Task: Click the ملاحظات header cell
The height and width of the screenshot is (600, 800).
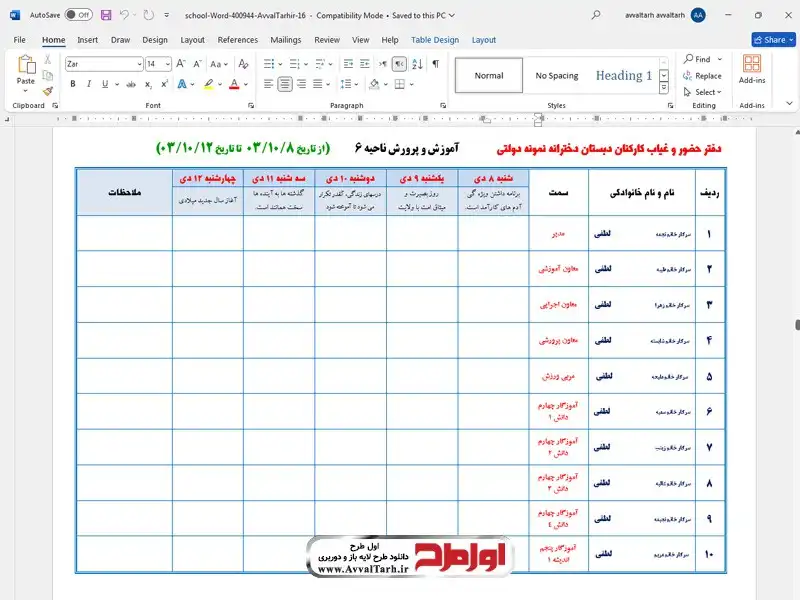Action: [x=124, y=192]
